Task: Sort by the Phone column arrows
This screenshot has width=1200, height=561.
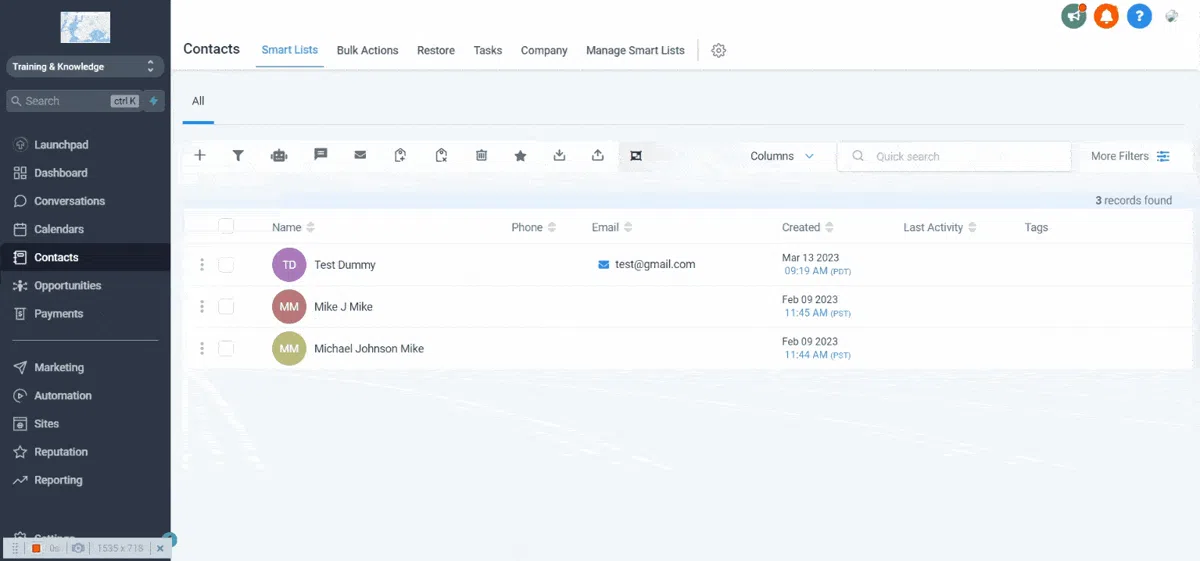Action: (x=552, y=228)
